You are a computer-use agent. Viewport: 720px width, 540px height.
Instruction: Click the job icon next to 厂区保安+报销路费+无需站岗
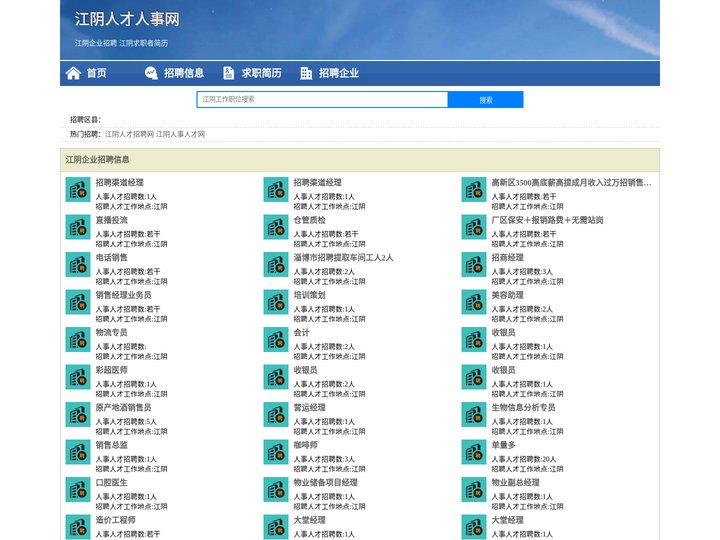[473, 227]
